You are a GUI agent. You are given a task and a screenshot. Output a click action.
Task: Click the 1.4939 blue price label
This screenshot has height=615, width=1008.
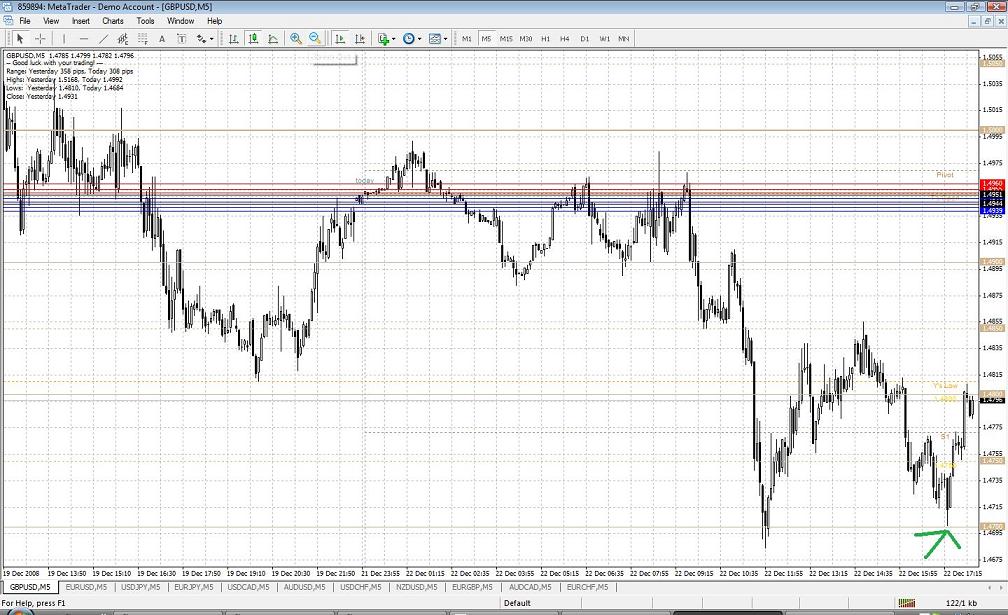click(x=993, y=211)
